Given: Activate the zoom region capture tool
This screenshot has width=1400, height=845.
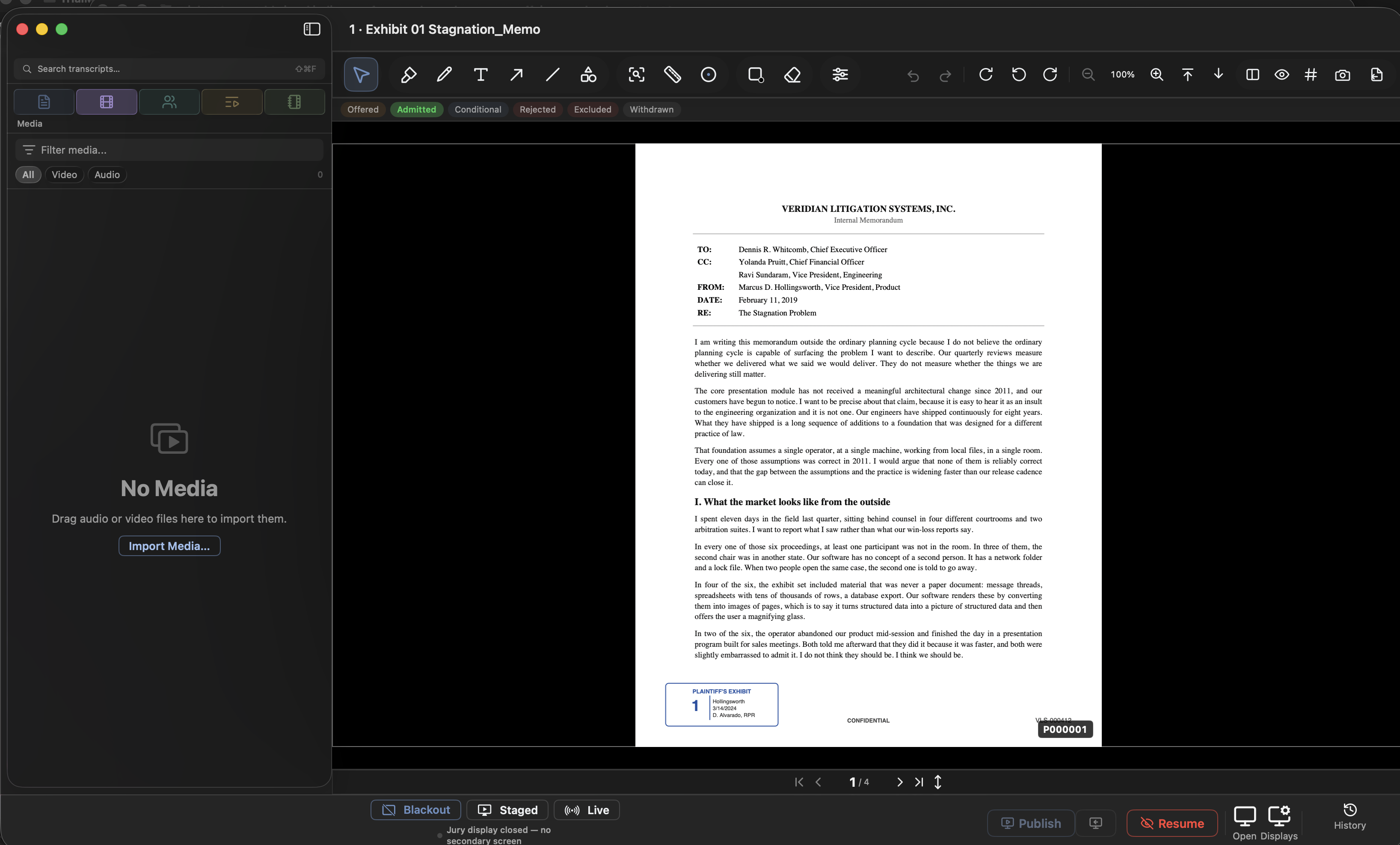Looking at the screenshot, I should [x=636, y=74].
